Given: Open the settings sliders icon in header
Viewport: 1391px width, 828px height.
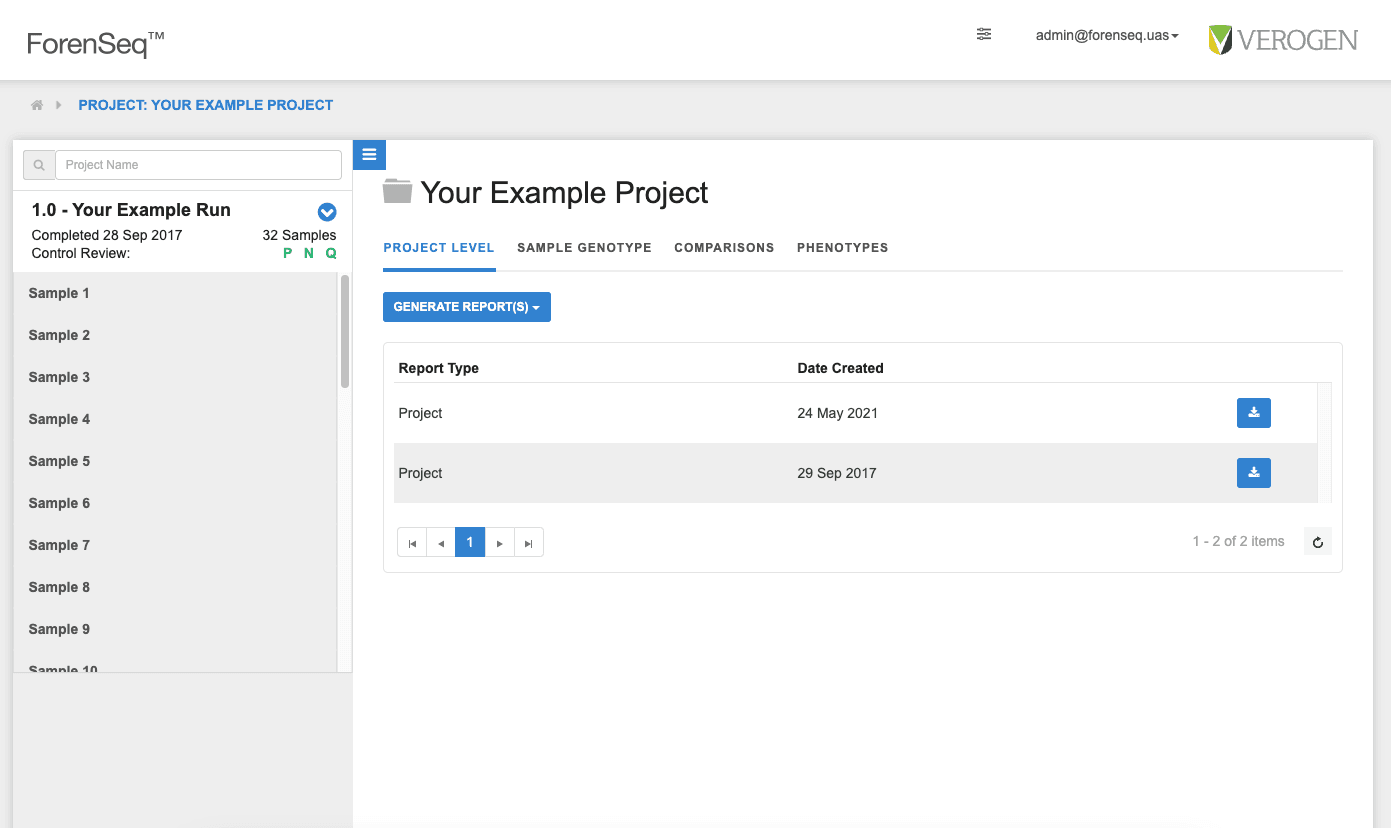Looking at the screenshot, I should (984, 34).
